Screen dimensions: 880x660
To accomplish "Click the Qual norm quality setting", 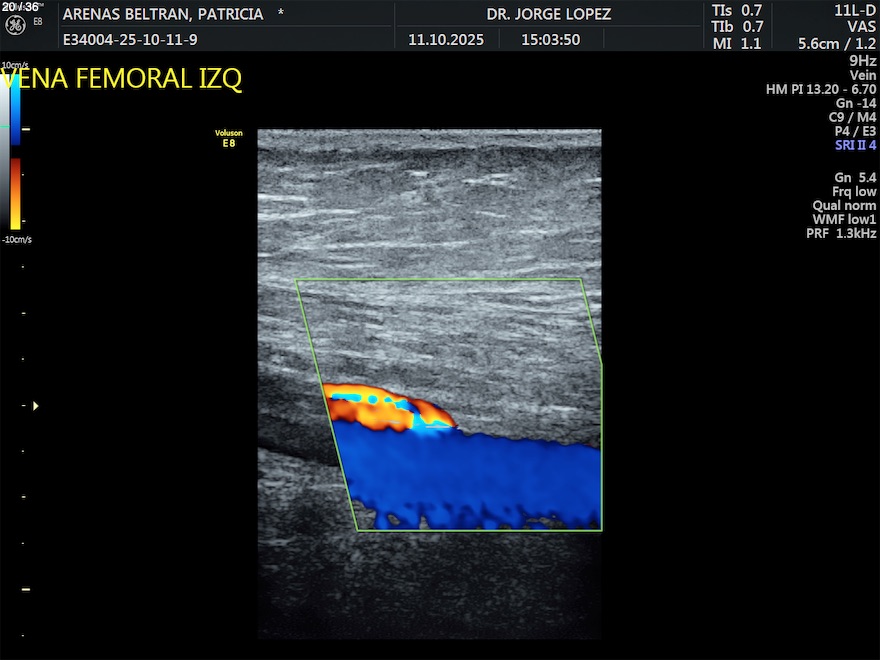I will click(845, 205).
